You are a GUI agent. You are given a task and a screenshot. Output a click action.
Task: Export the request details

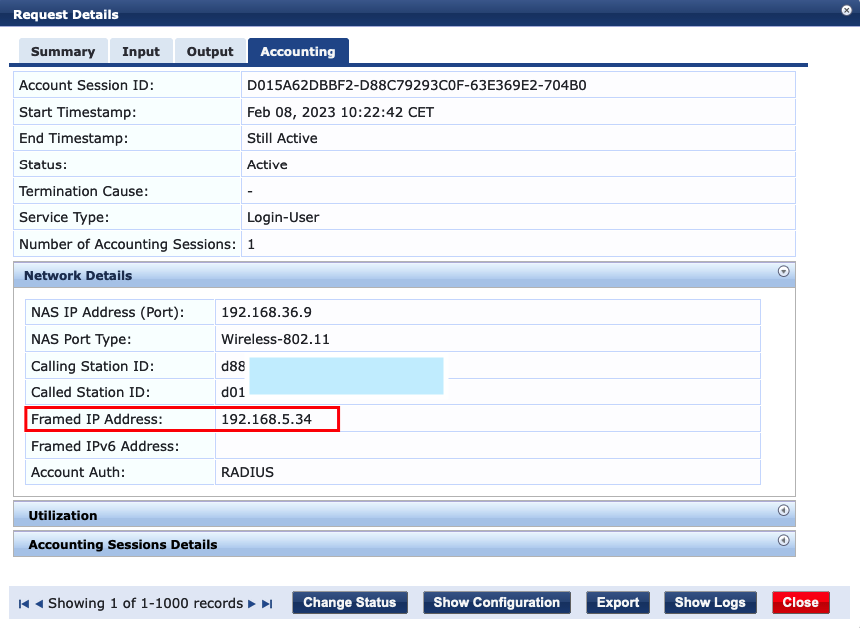coord(617,602)
